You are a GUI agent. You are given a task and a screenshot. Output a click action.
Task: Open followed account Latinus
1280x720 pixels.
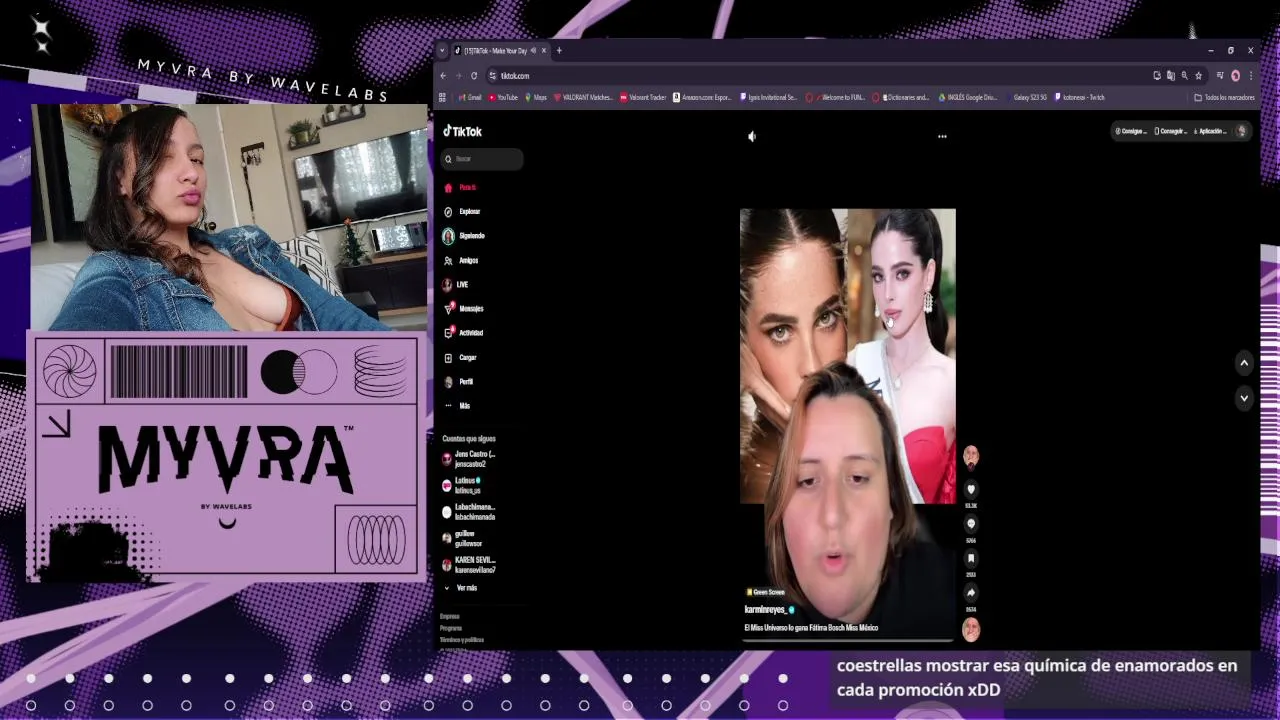coord(463,485)
